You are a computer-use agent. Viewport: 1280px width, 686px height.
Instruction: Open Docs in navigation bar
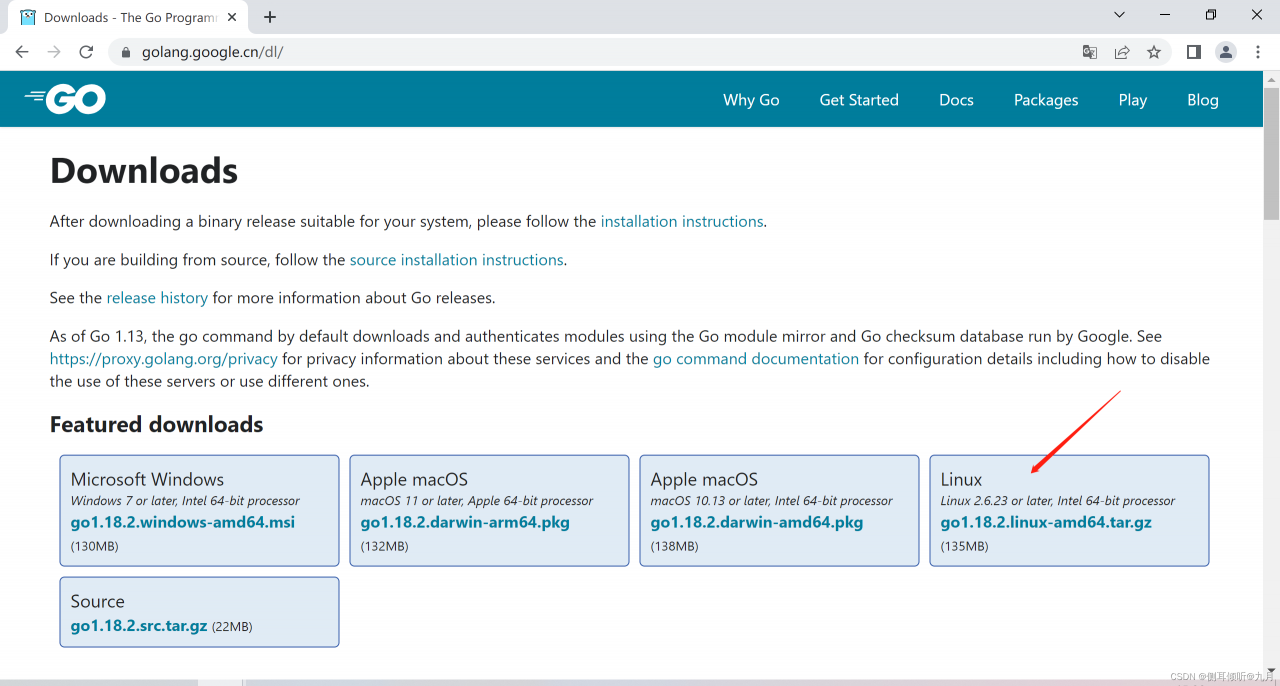coord(956,100)
